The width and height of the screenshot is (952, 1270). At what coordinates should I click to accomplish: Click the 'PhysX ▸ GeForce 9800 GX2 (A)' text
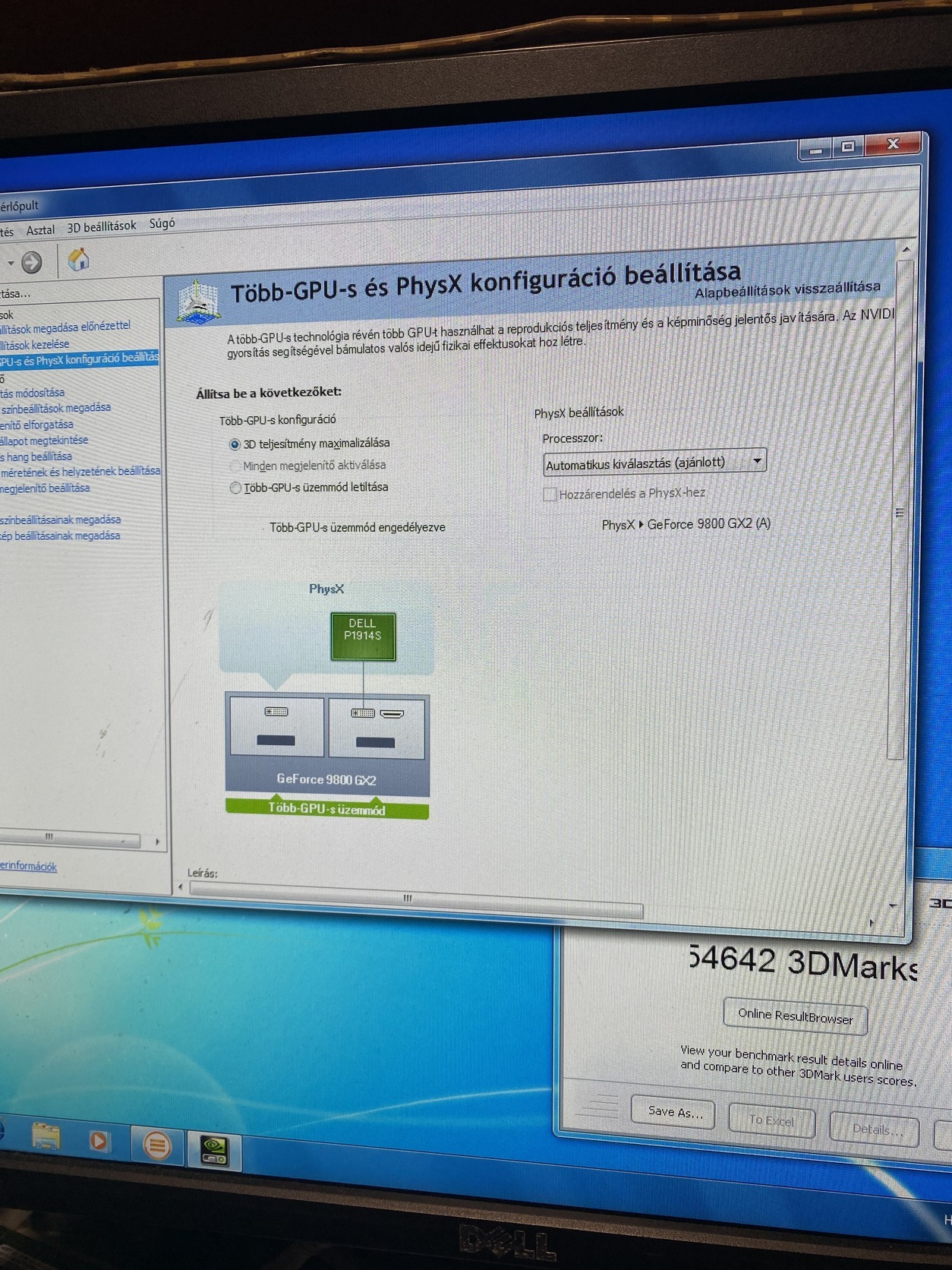(686, 524)
